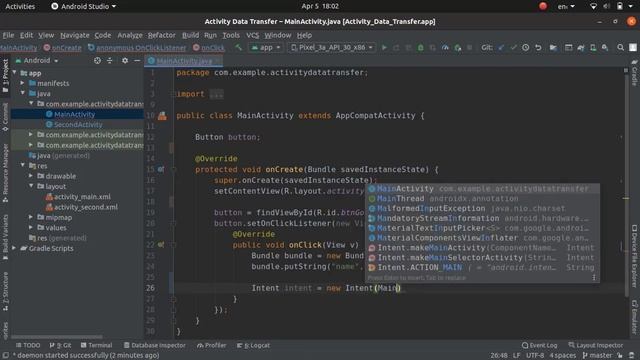This screenshot has height=360, width=640.
Task: Select Intent.ACTION_MAIN in completion popup
Action: click(482, 268)
